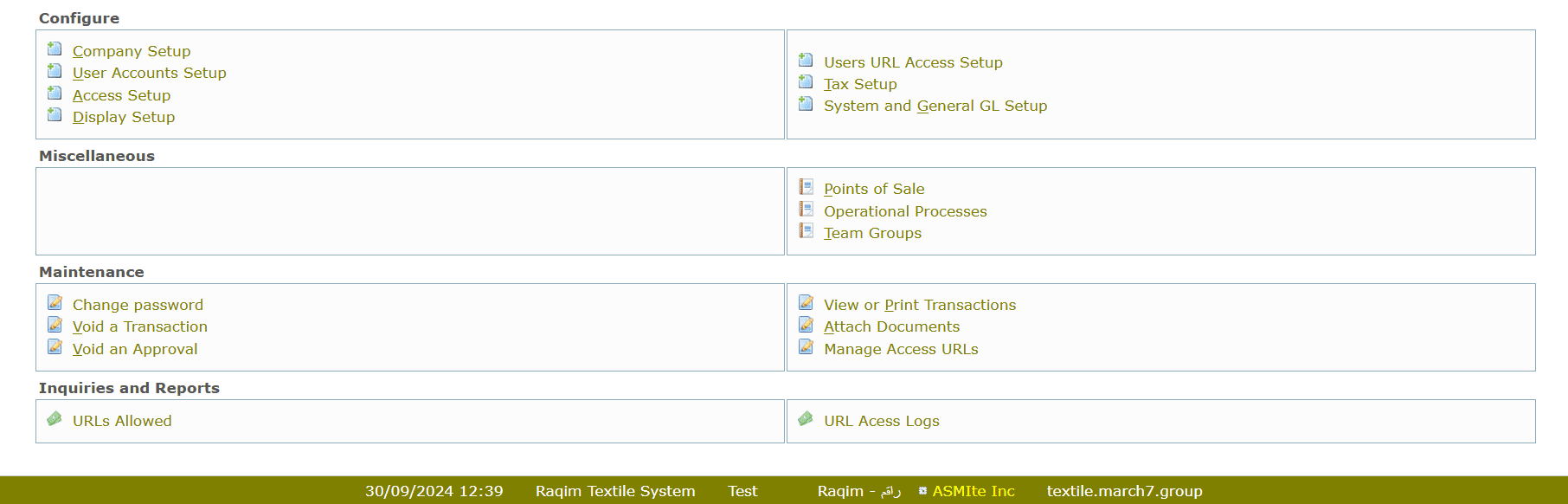The height and width of the screenshot is (504, 1568).
Task: Select Operational Processes link
Action: click(904, 211)
